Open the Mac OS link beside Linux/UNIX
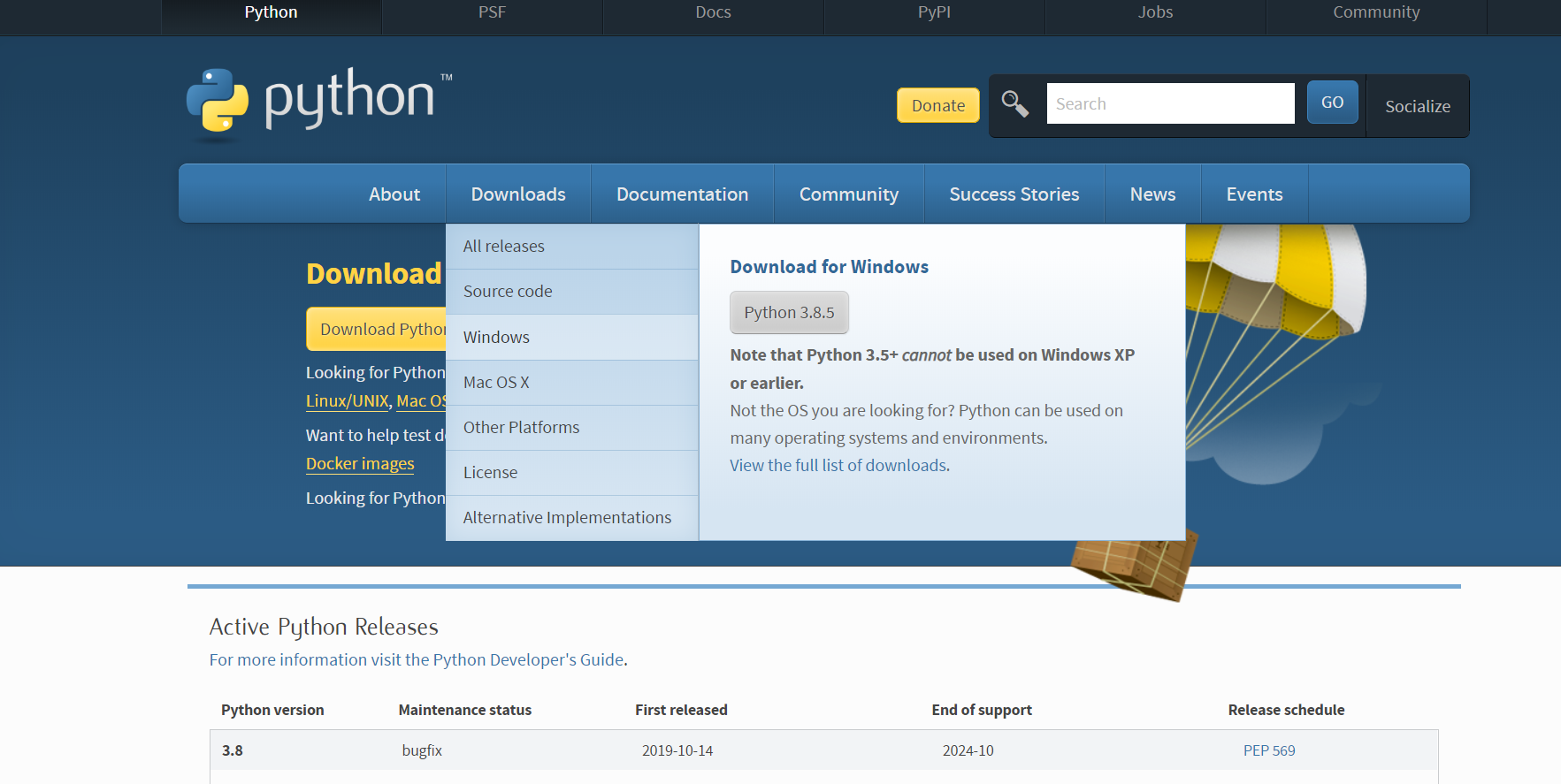The width and height of the screenshot is (1561, 784). pyautogui.click(x=421, y=400)
